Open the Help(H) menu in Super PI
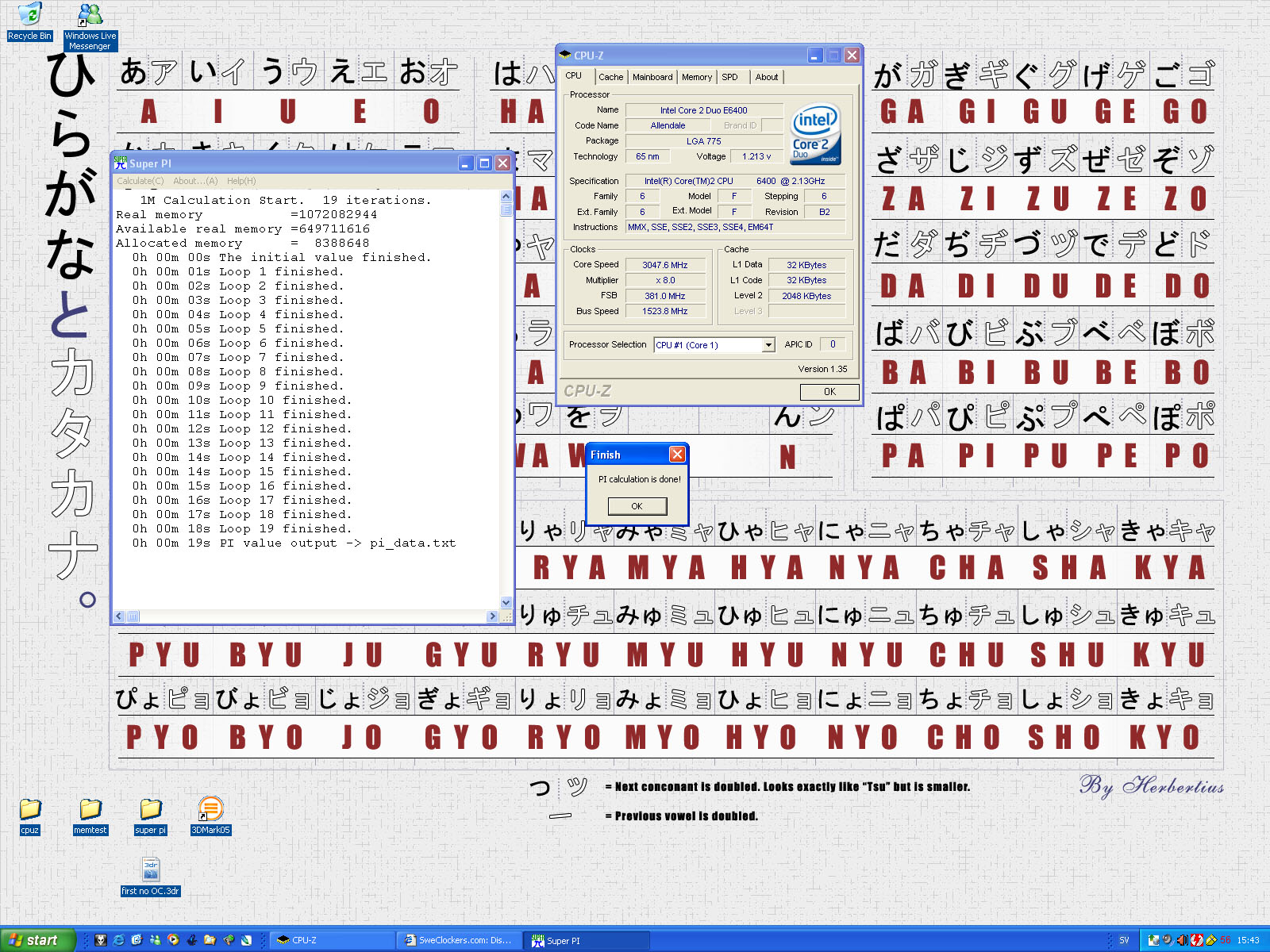Screen dimensions: 1270x952 (241, 181)
